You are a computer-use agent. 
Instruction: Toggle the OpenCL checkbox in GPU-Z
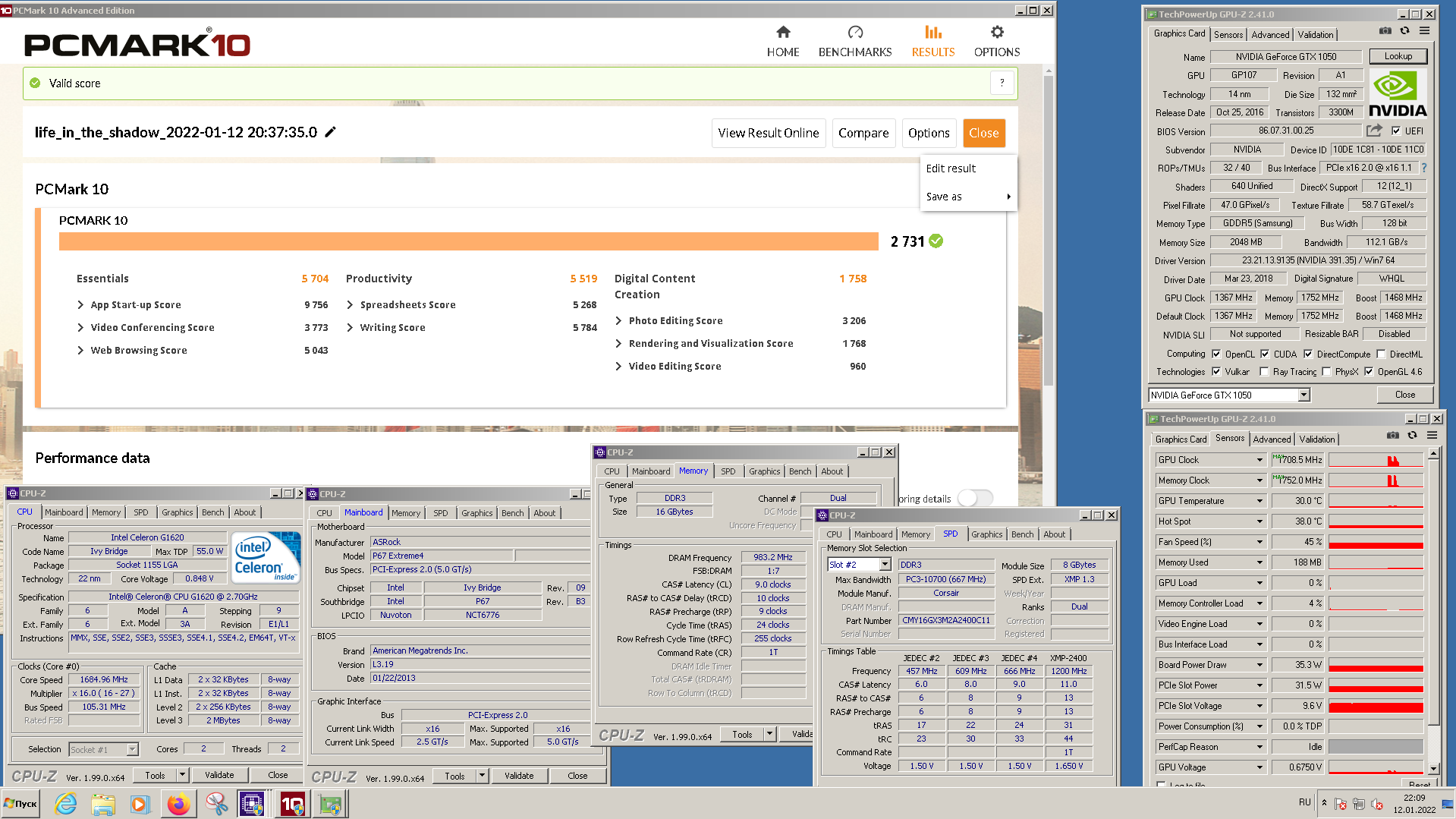(x=1216, y=354)
